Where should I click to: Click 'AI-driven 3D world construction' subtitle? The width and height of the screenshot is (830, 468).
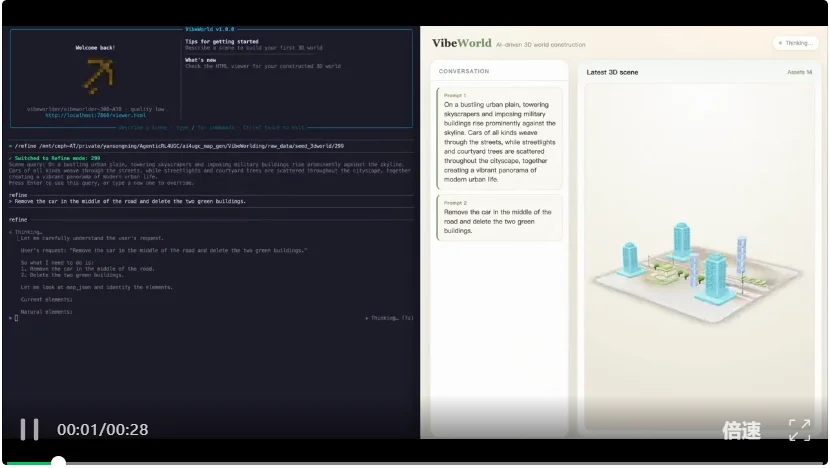[540, 45]
